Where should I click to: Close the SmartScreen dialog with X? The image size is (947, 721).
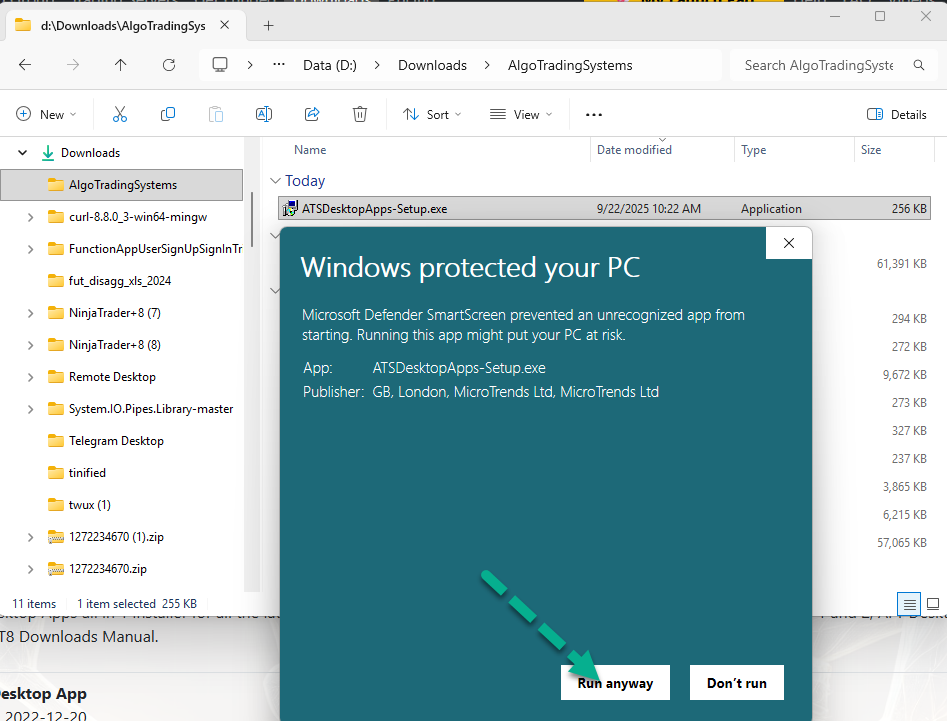789,243
